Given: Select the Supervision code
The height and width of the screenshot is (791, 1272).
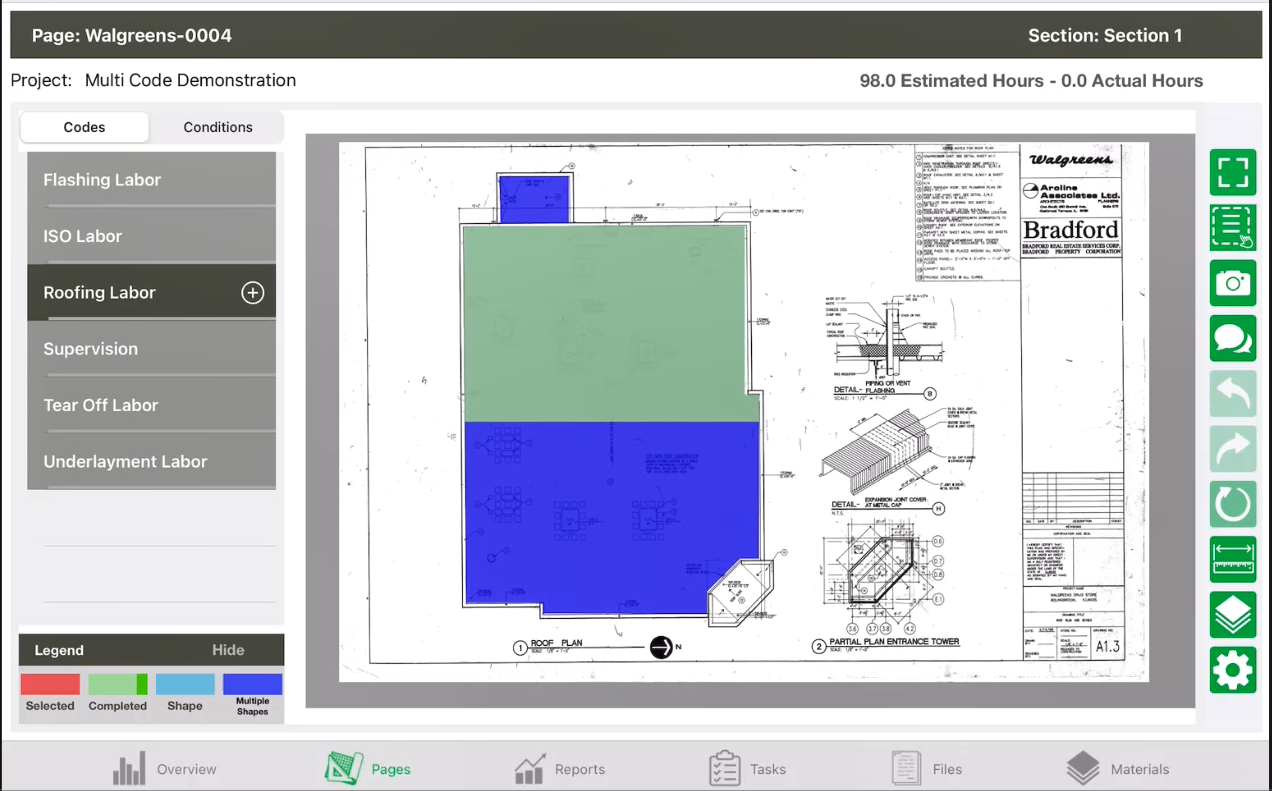Looking at the screenshot, I should [x=151, y=349].
